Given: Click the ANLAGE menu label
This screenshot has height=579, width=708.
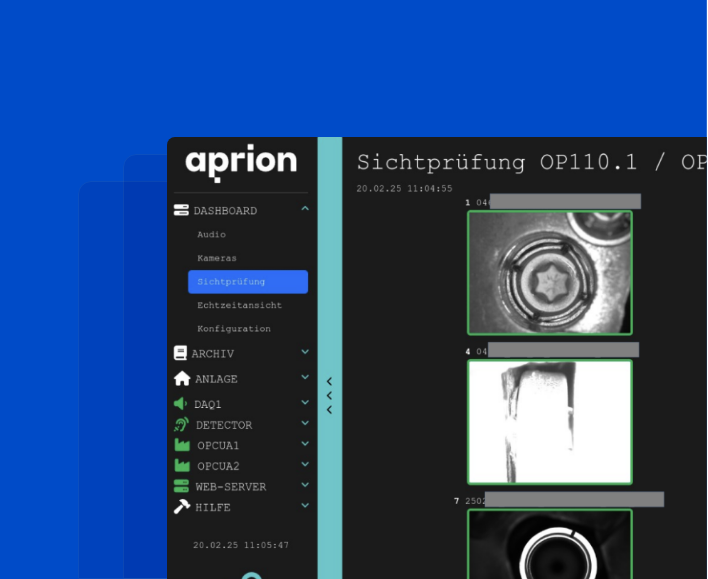Looking at the screenshot, I should coord(216,379).
